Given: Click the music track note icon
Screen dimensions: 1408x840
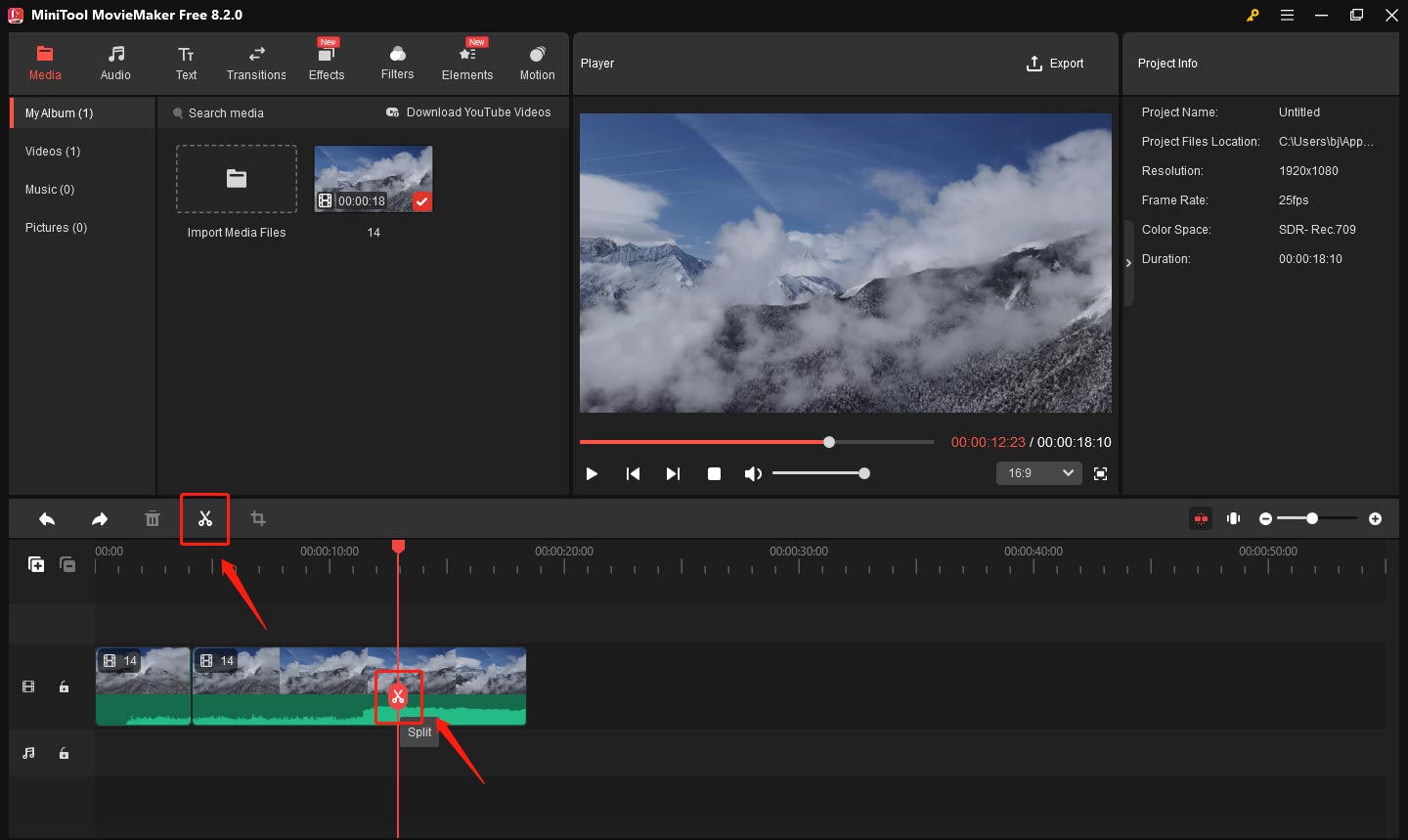Looking at the screenshot, I should pos(28,753).
